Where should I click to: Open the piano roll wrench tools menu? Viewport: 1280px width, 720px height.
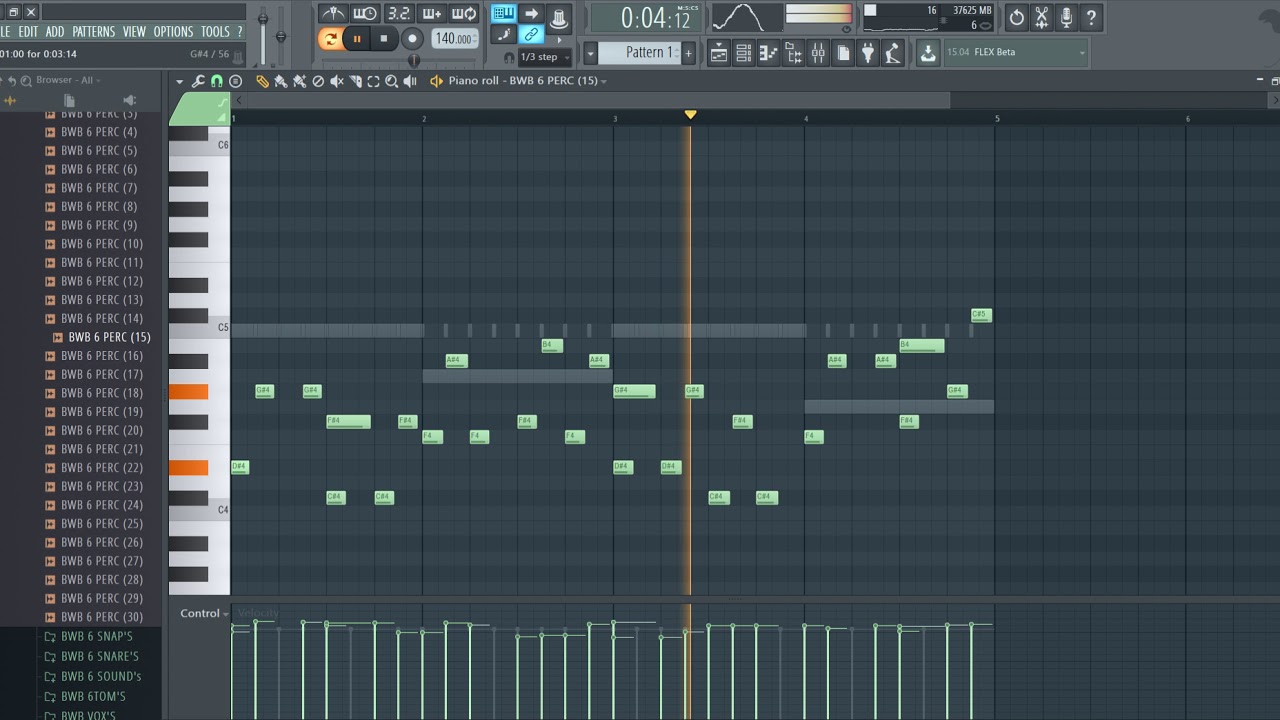[x=198, y=81]
